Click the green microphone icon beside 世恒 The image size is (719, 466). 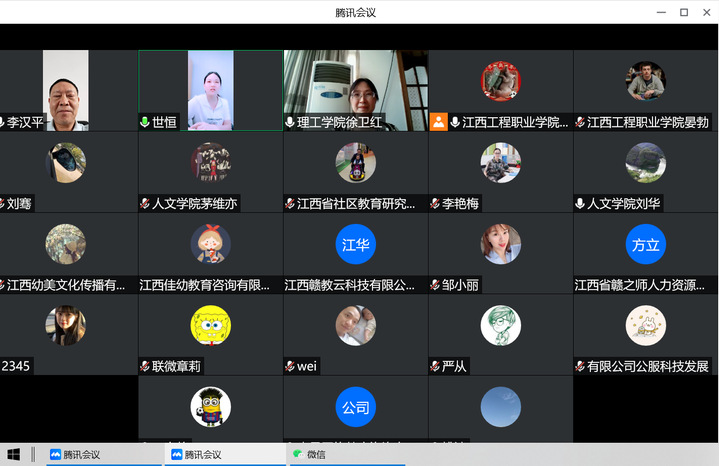pyautogui.click(x=144, y=122)
